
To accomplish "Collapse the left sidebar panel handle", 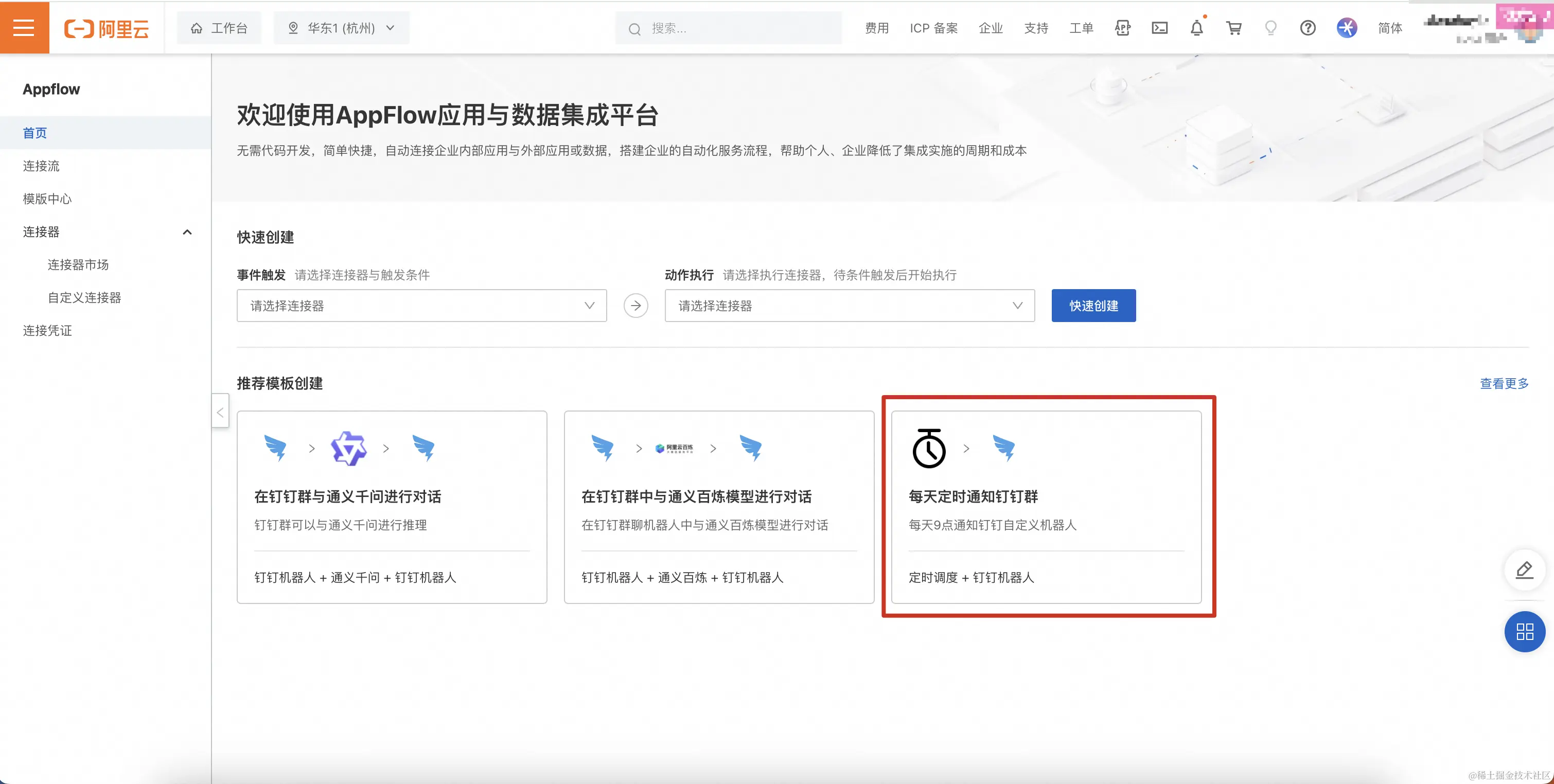I will [x=220, y=412].
